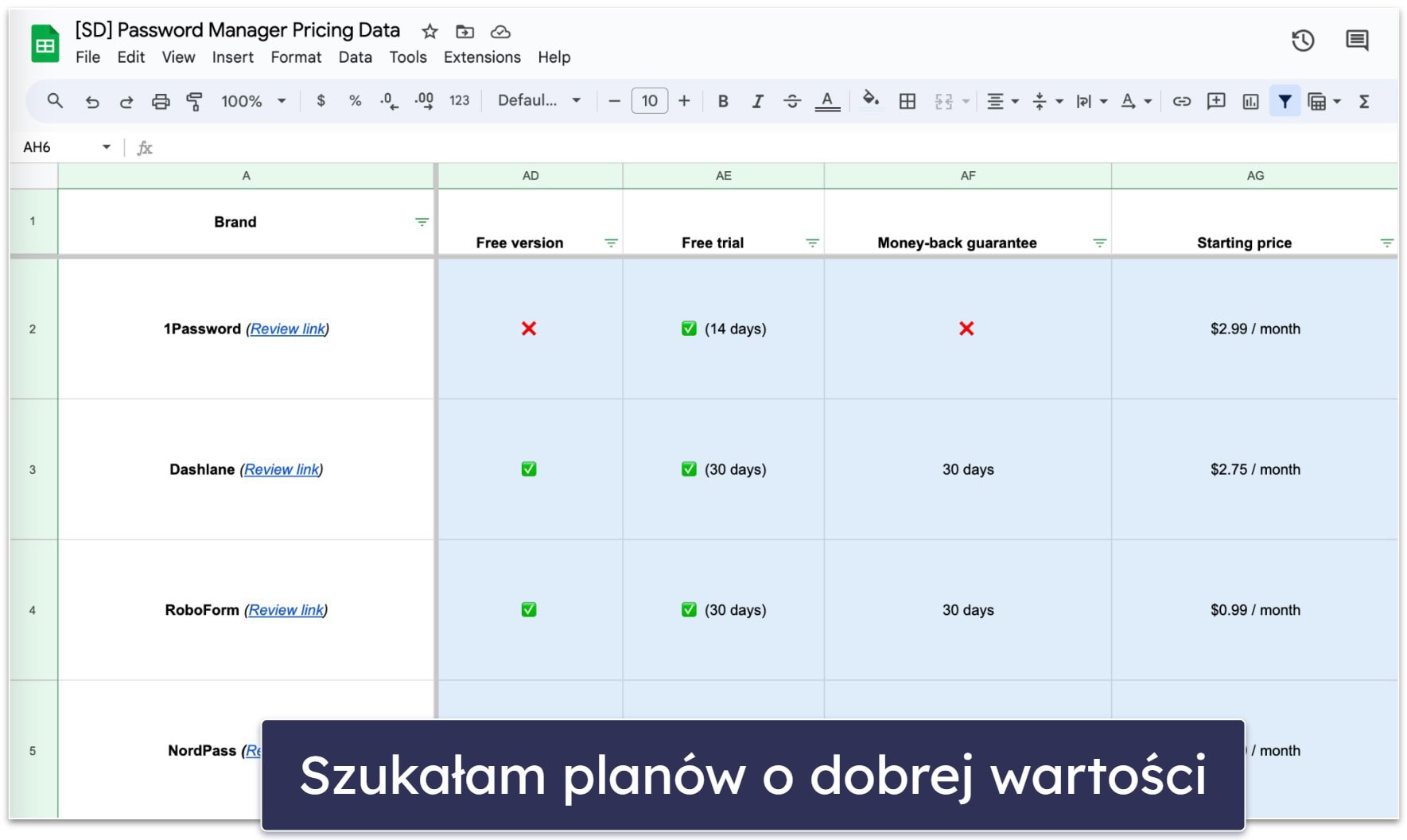Open text rotation dropdown

point(1136,101)
